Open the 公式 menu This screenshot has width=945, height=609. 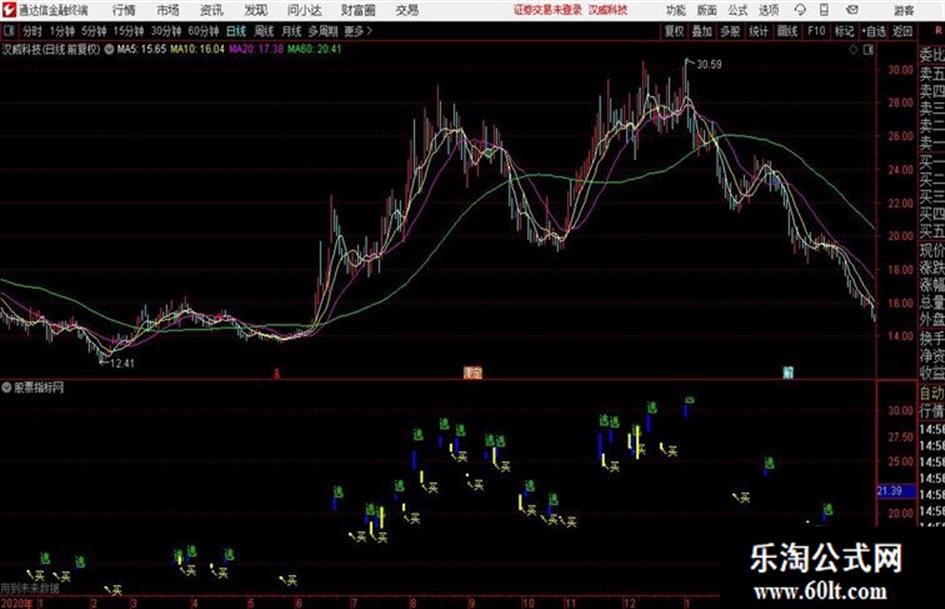pyautogui.click(x=738, y=10)
